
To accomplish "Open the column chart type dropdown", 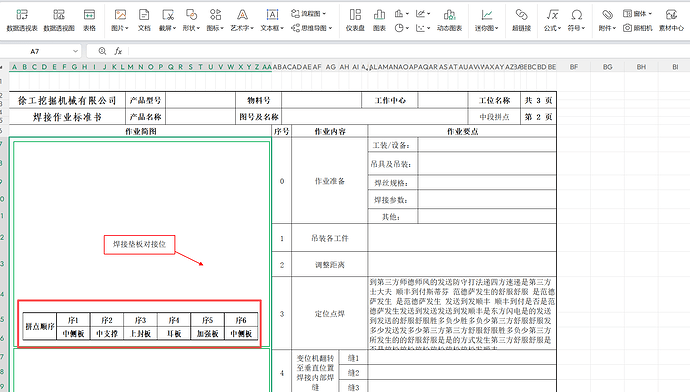I will point(402,14).
